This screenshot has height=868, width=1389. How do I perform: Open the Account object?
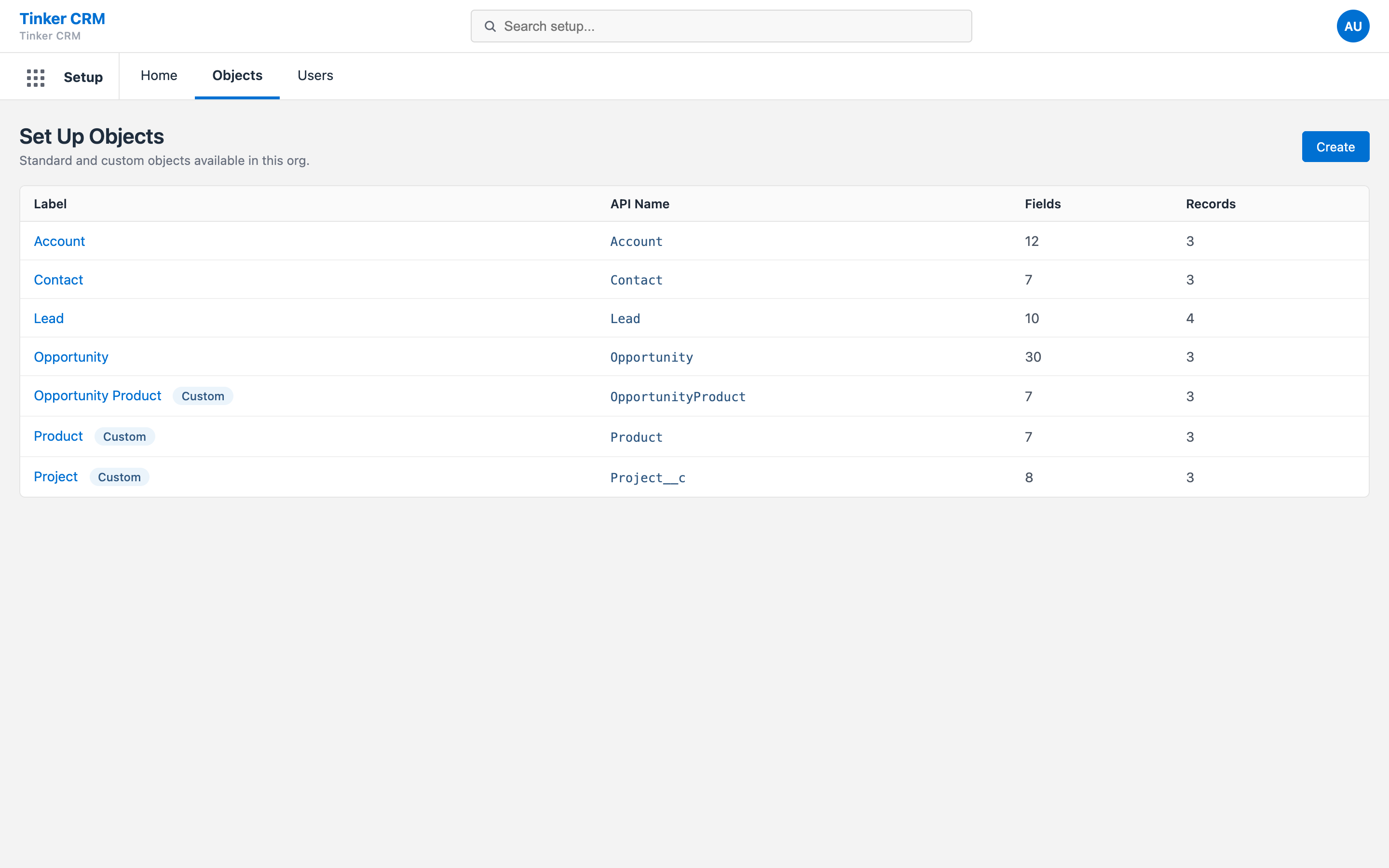[x=59, y=241]
